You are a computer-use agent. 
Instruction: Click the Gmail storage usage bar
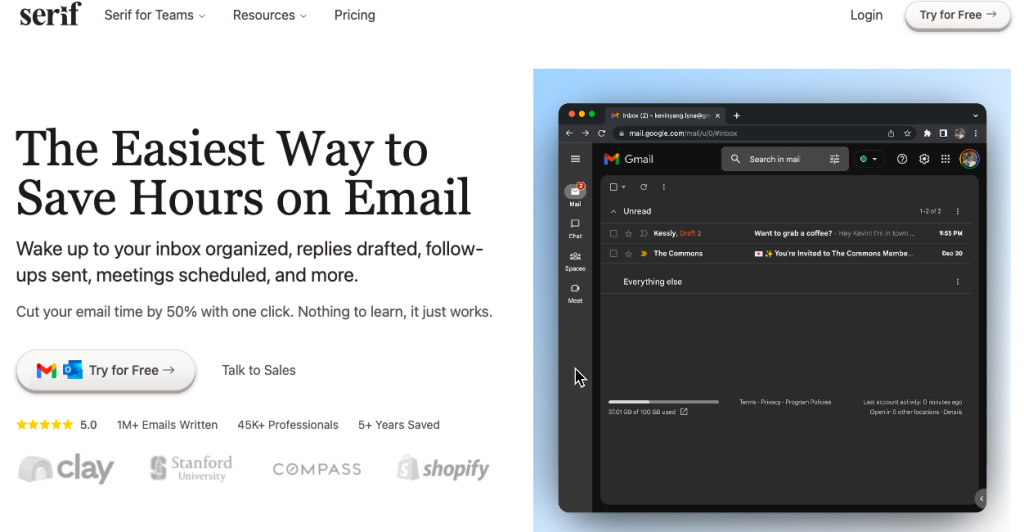point(664,402)
